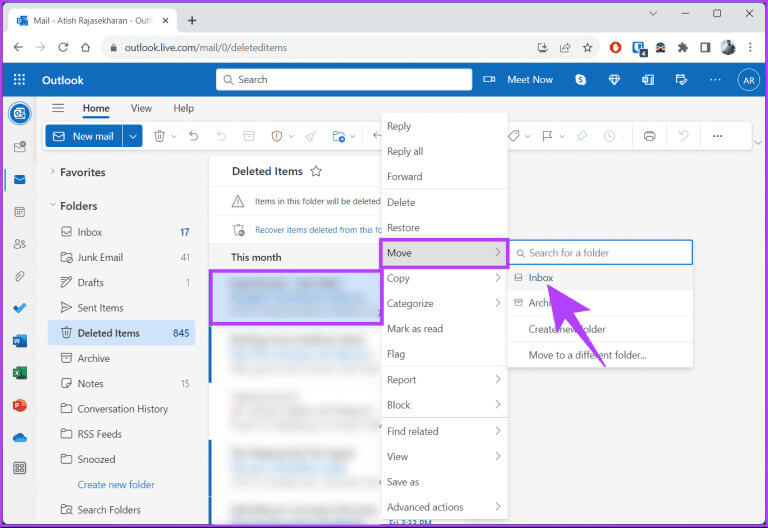
Task: Choose Reply in the context menu
Action: tap(444, 126)
